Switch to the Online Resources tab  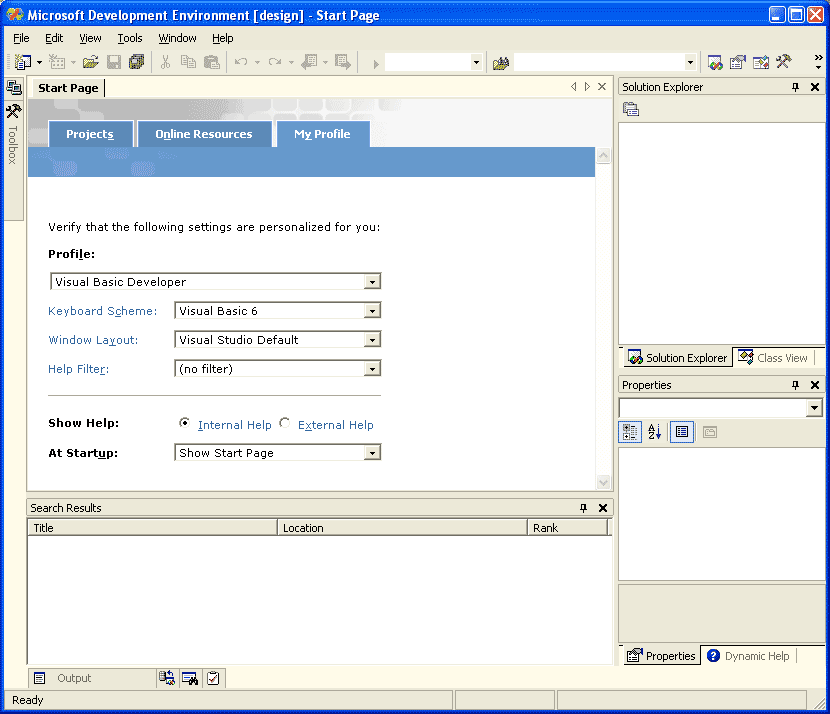[x=204, y=134]
